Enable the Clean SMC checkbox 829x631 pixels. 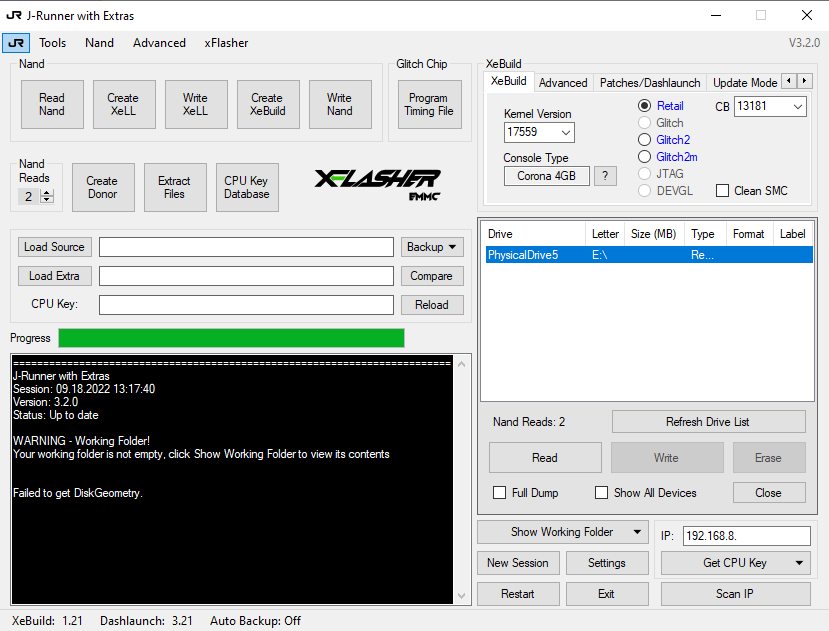pyautogui.click(x=722, y=190)
